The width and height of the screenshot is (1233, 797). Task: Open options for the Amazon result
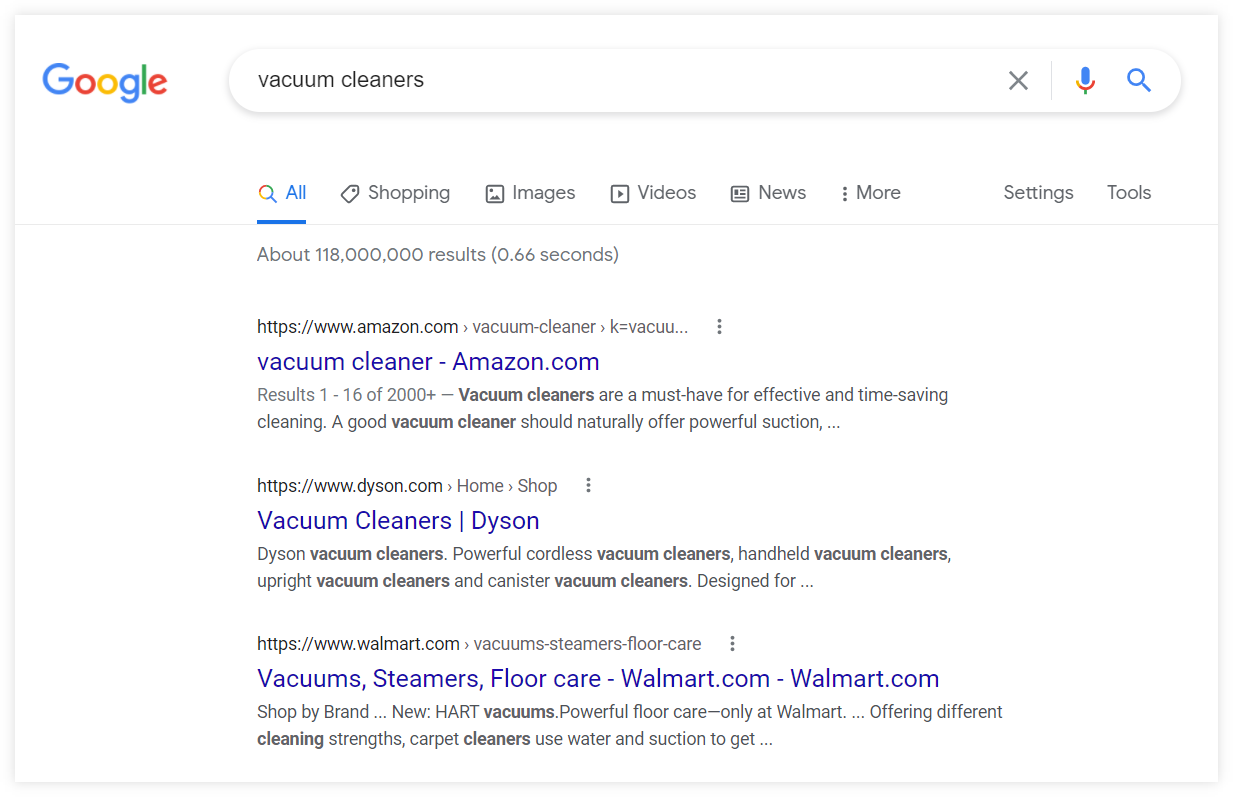coord(719,327)
